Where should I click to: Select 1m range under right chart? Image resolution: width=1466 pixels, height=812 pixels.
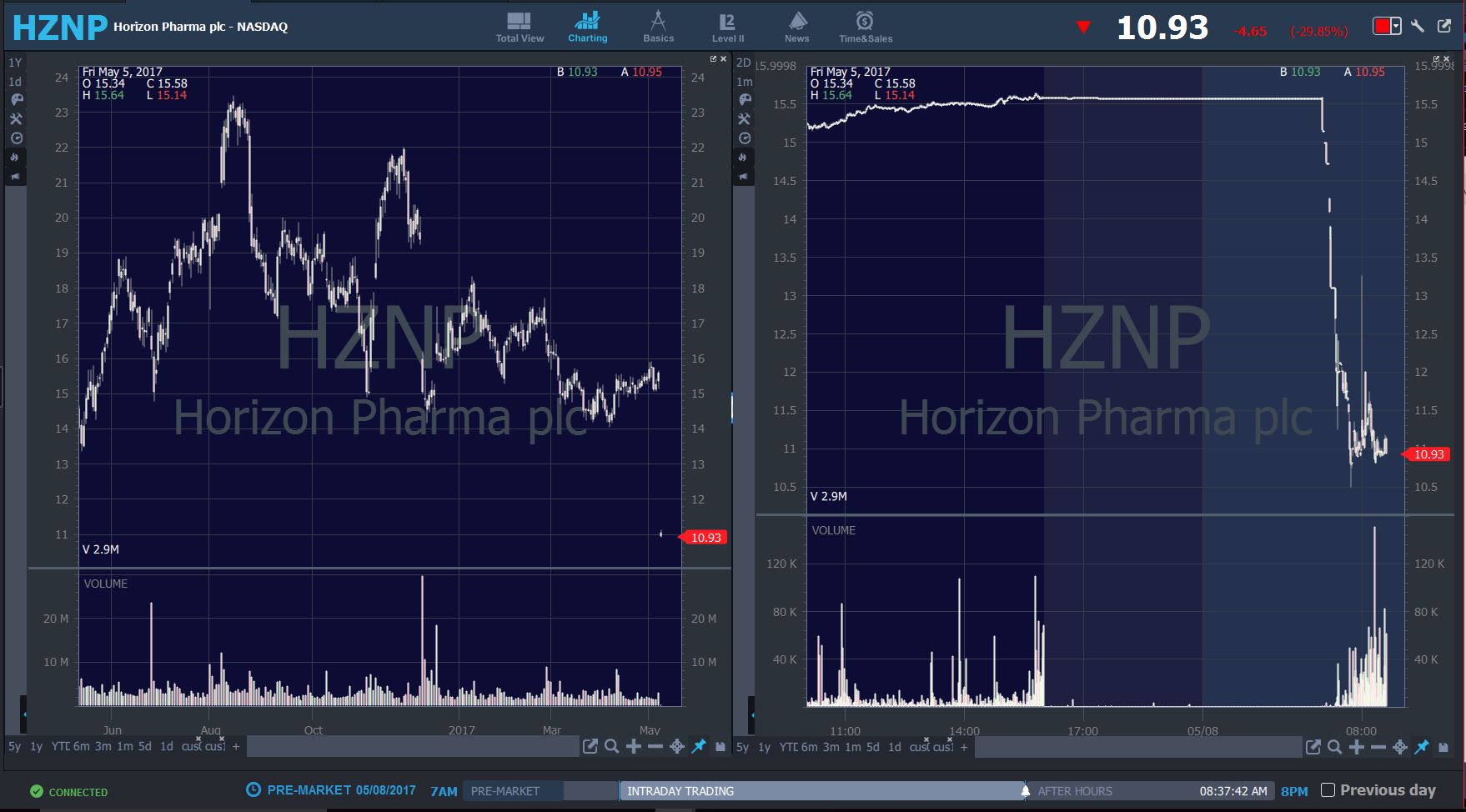852,746
